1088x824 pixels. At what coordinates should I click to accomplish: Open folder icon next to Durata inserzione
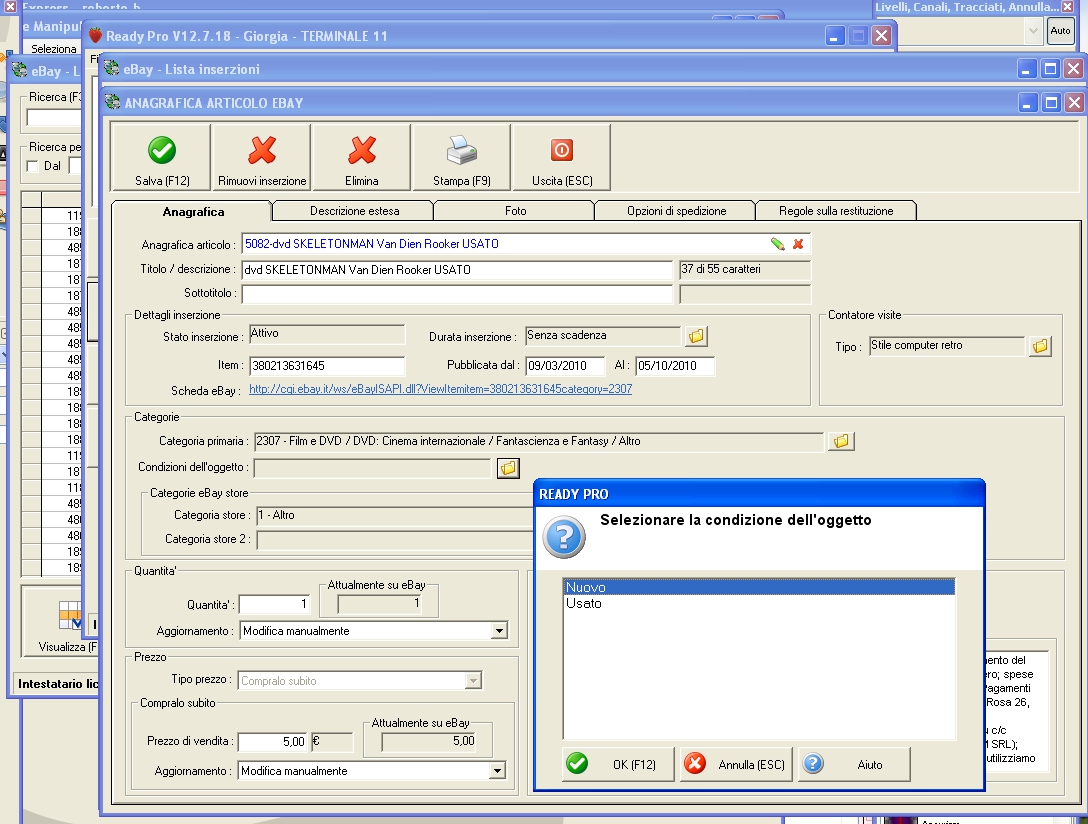[x=696, y=336]
